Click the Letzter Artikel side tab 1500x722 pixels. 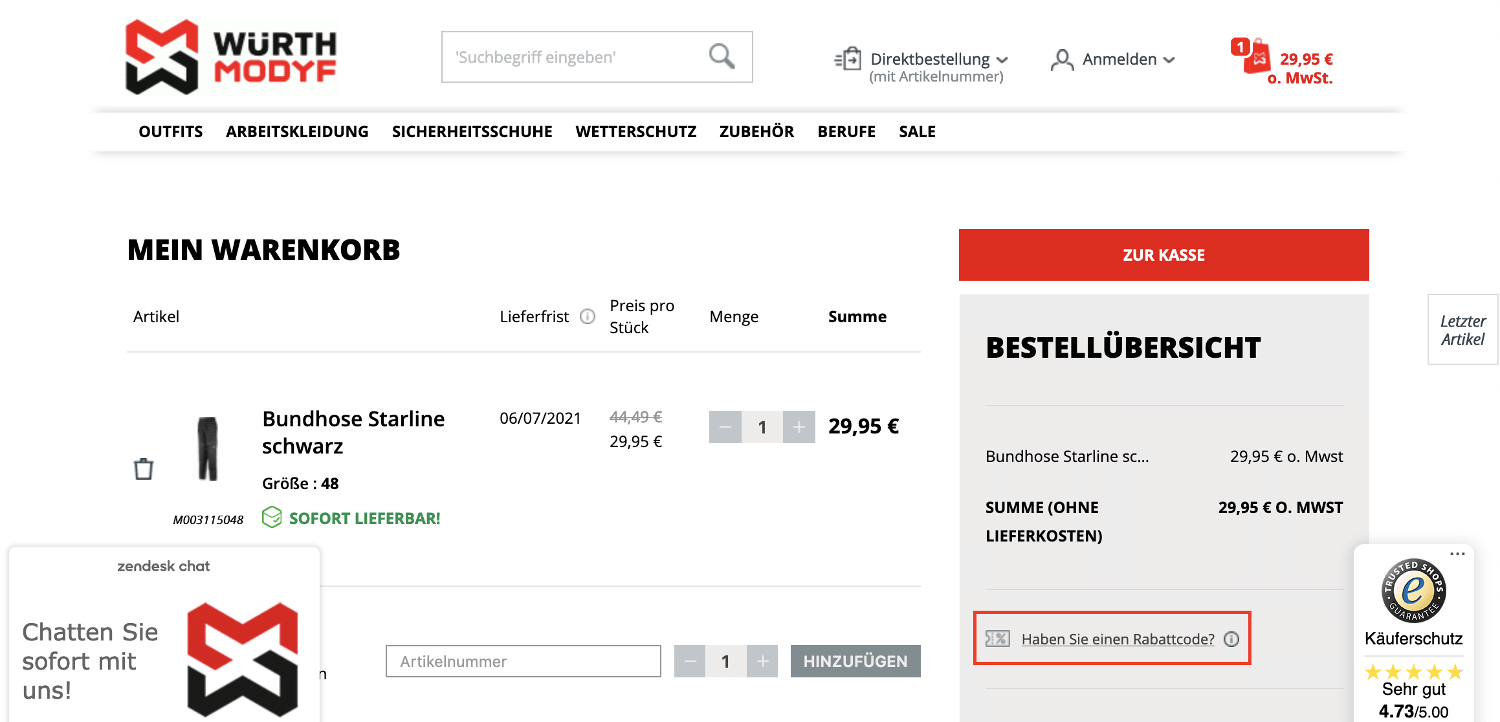pos(1463,330)
